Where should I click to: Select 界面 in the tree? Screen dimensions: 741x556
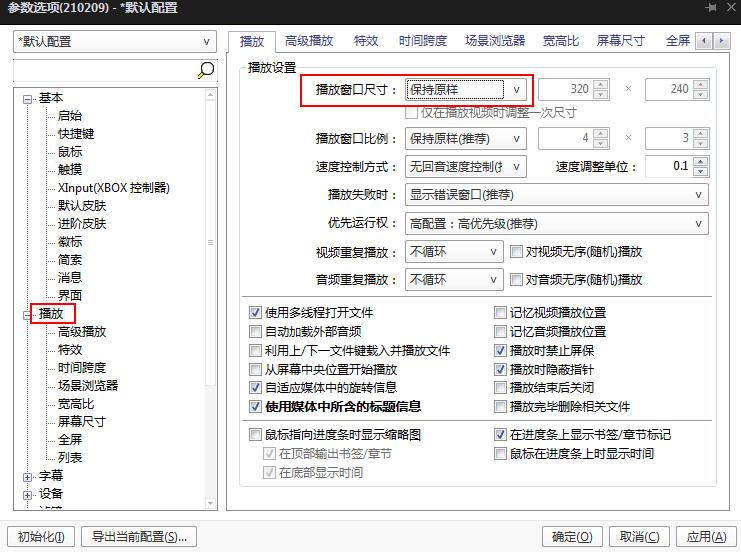[70, 295]
